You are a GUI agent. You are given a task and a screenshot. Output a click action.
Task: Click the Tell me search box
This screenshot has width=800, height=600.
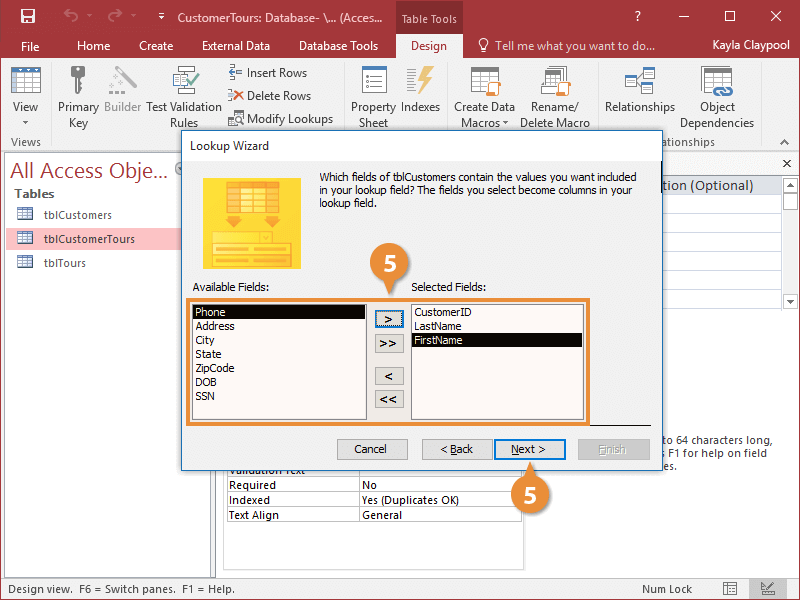pos(575,46)
